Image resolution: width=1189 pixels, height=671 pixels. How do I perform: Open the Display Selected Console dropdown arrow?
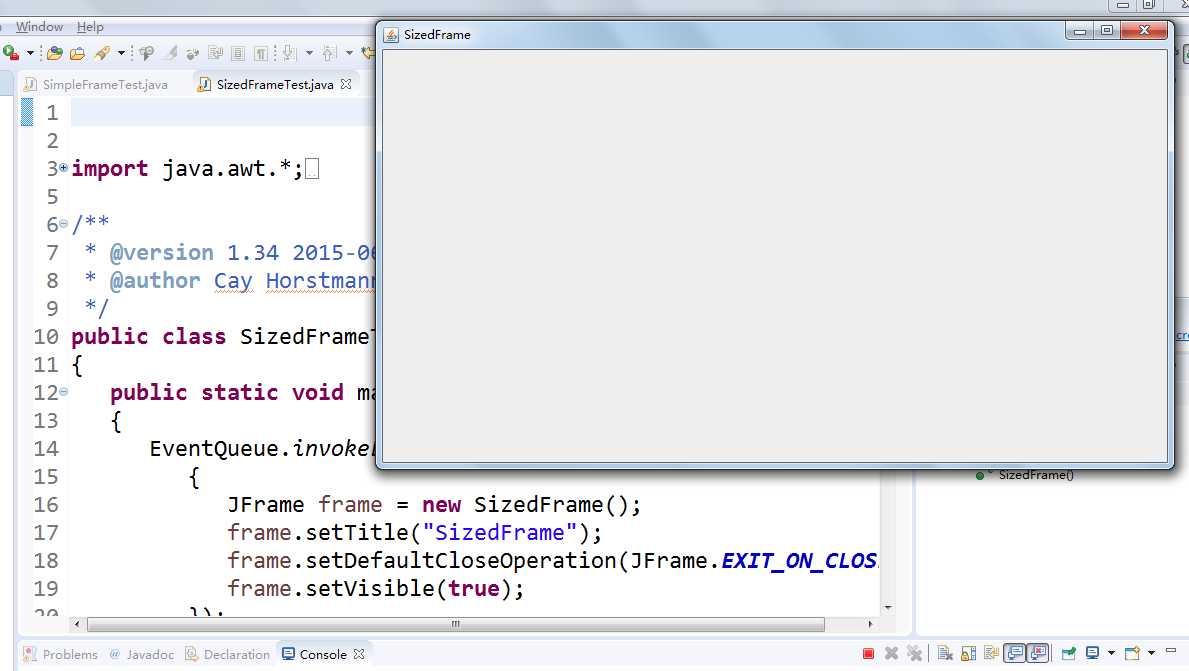[1112, 654]
